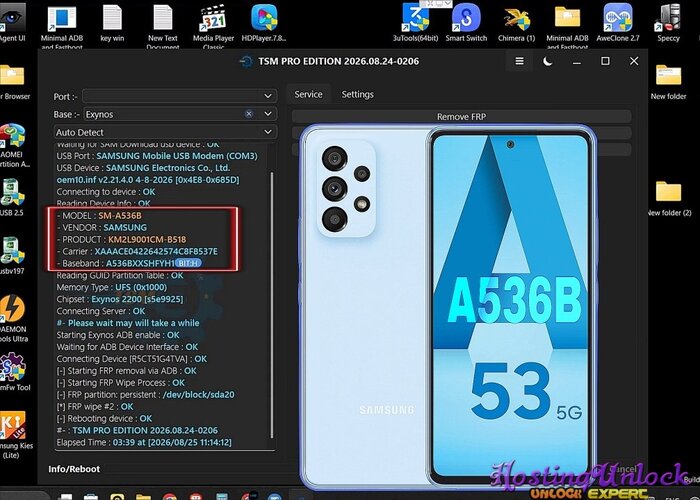
Task: Open the Agent UI desktop icon
Action: click(x=12, y=23)
